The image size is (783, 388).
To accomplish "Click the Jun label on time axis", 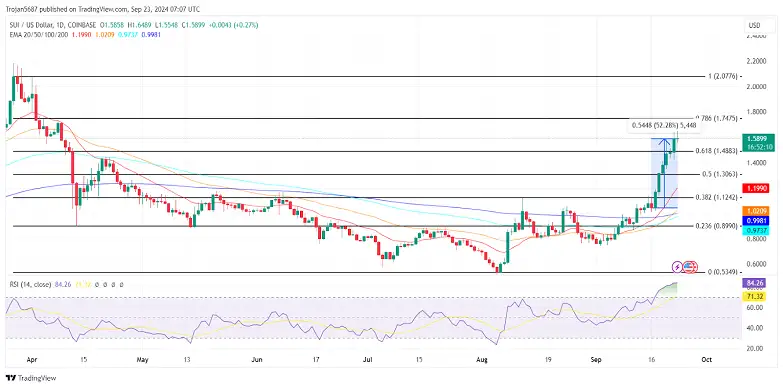I will click(257, 360).
